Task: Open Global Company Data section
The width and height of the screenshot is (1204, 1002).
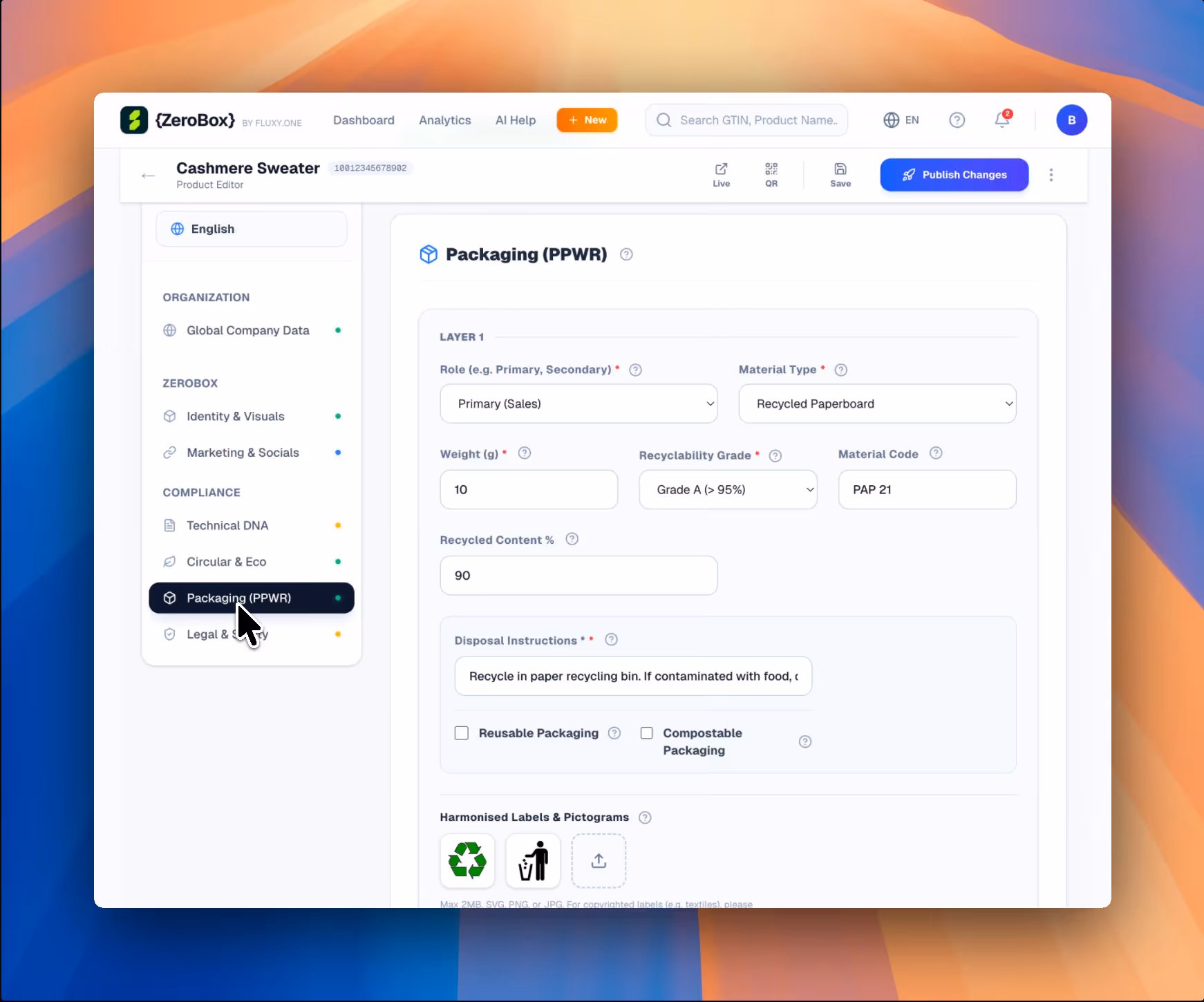Action: [x=252, y=330]
